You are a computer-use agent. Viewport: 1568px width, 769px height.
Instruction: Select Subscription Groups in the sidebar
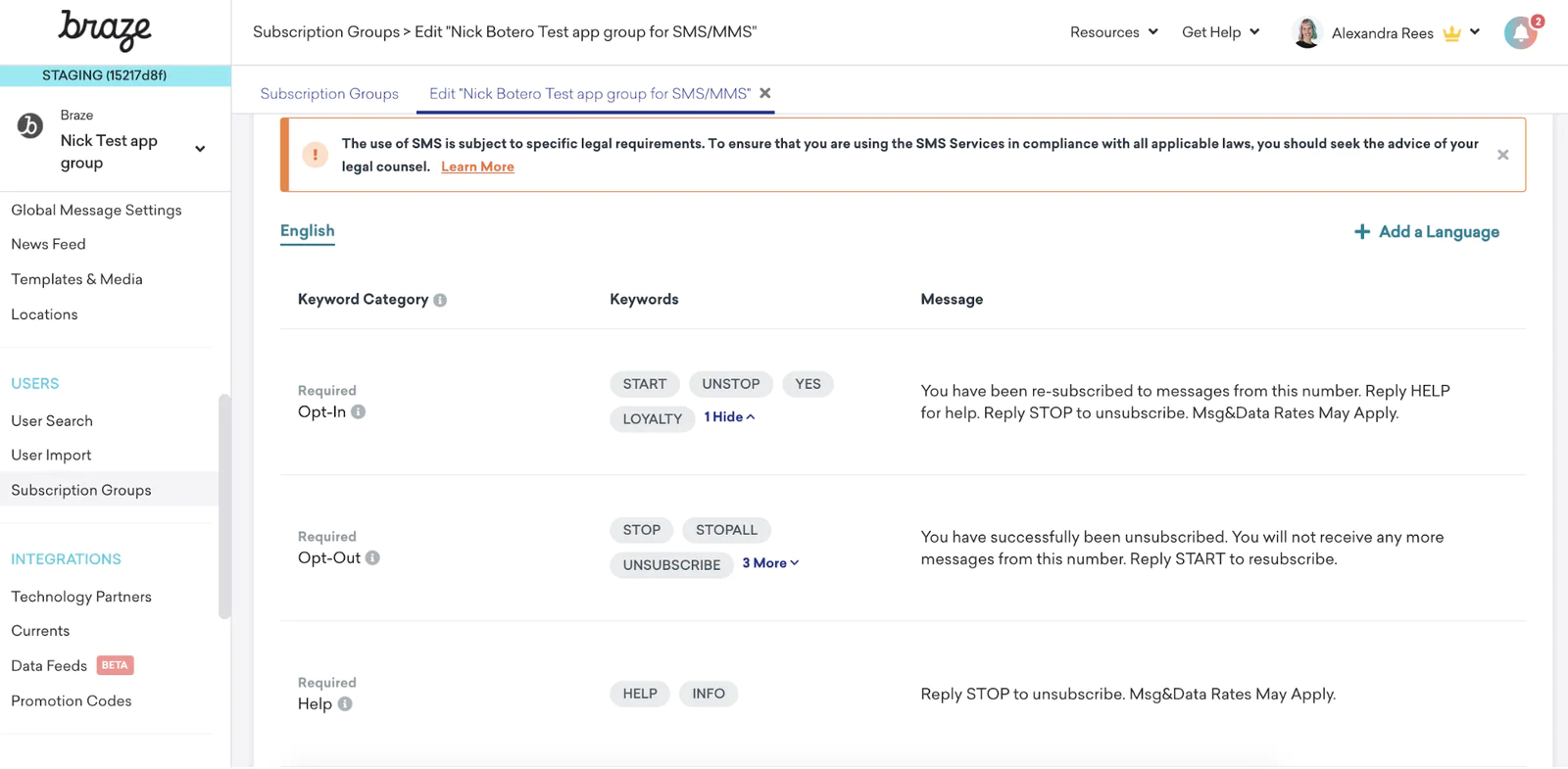pos(109,490)
